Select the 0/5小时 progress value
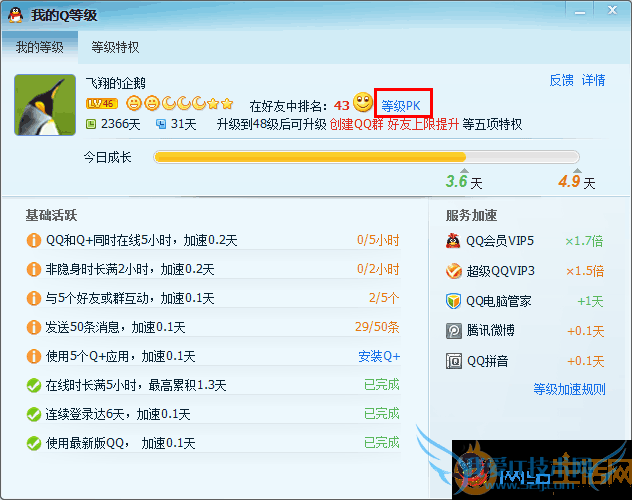This screenshot has height=500, width=632. point(378,240)
